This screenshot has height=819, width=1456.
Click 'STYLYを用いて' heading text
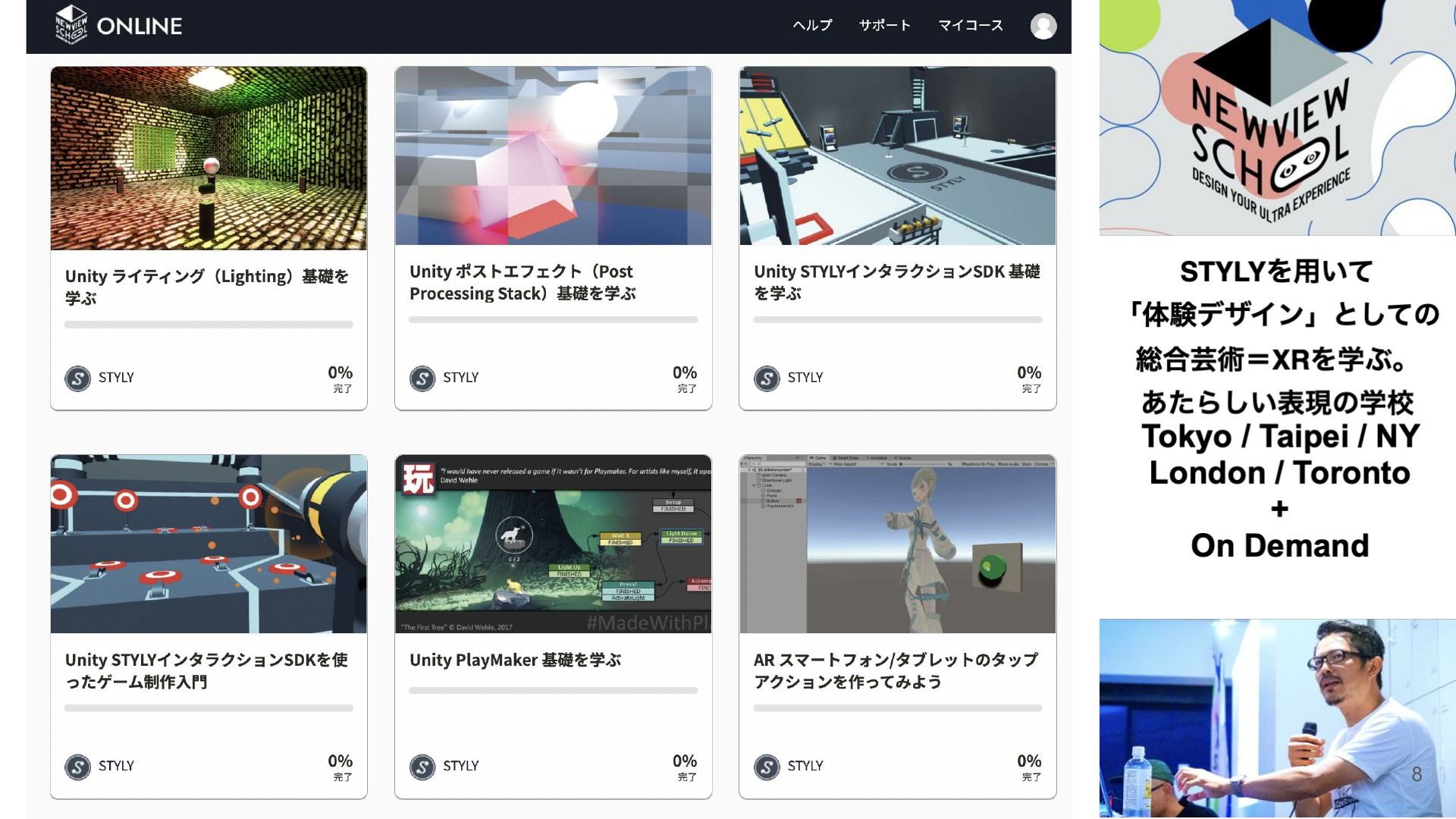click(x=1277, y=271)
